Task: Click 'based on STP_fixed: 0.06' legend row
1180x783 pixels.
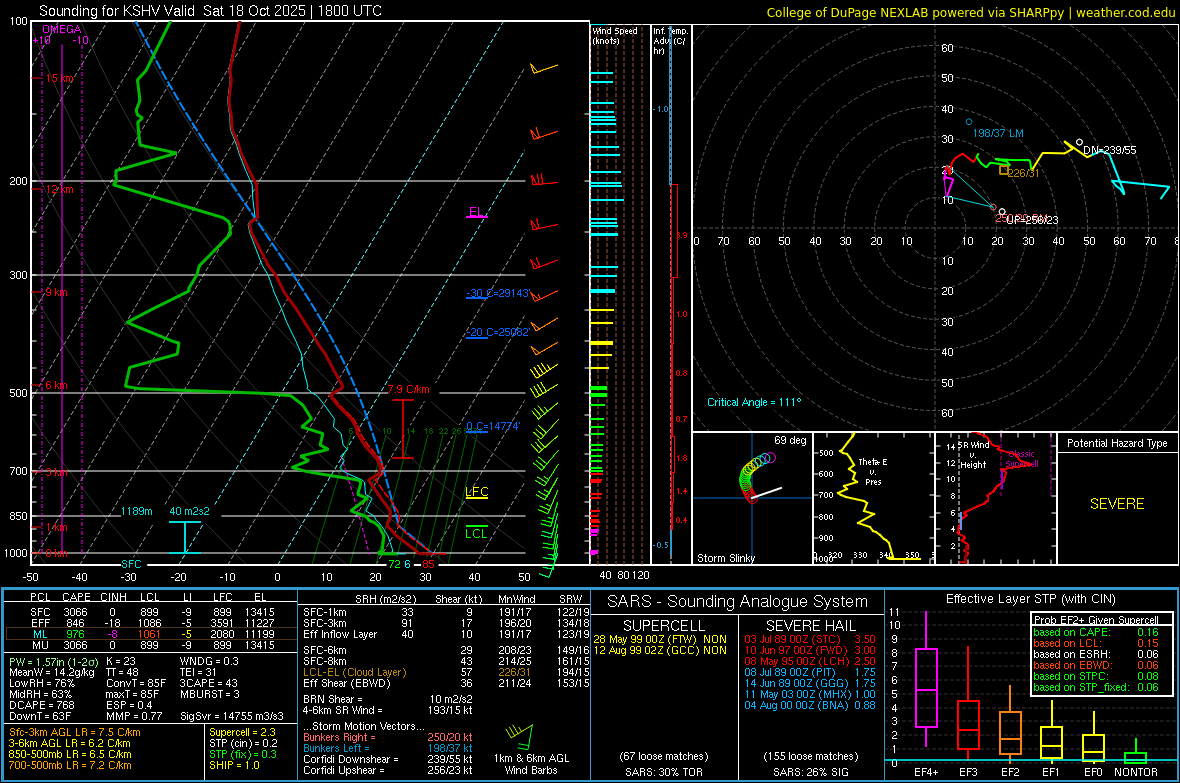Action: pyautogui.click(x=1096, y=687)
